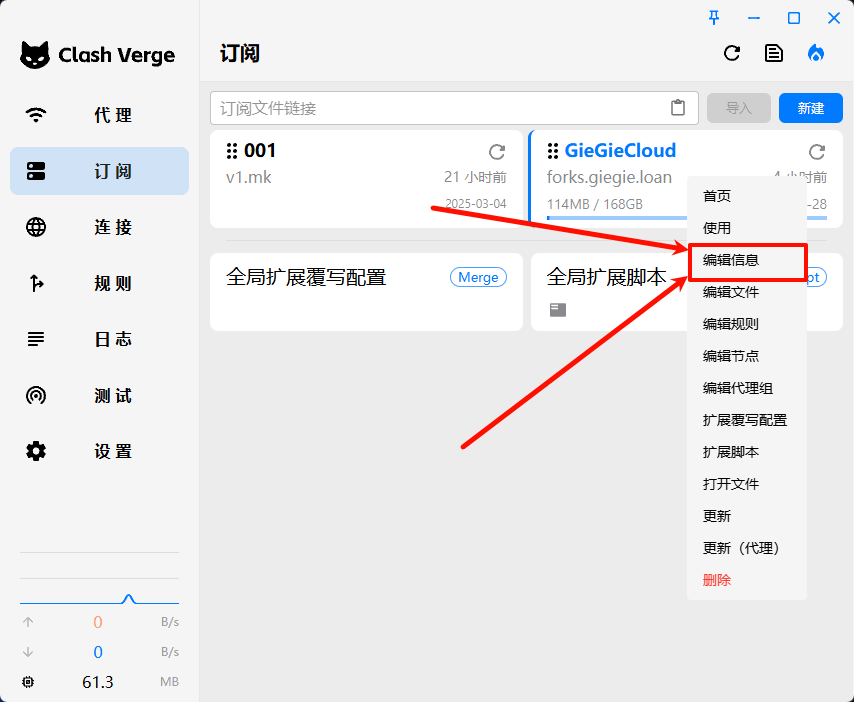Choose 使用 in the context menu

[x=747, y=228]
